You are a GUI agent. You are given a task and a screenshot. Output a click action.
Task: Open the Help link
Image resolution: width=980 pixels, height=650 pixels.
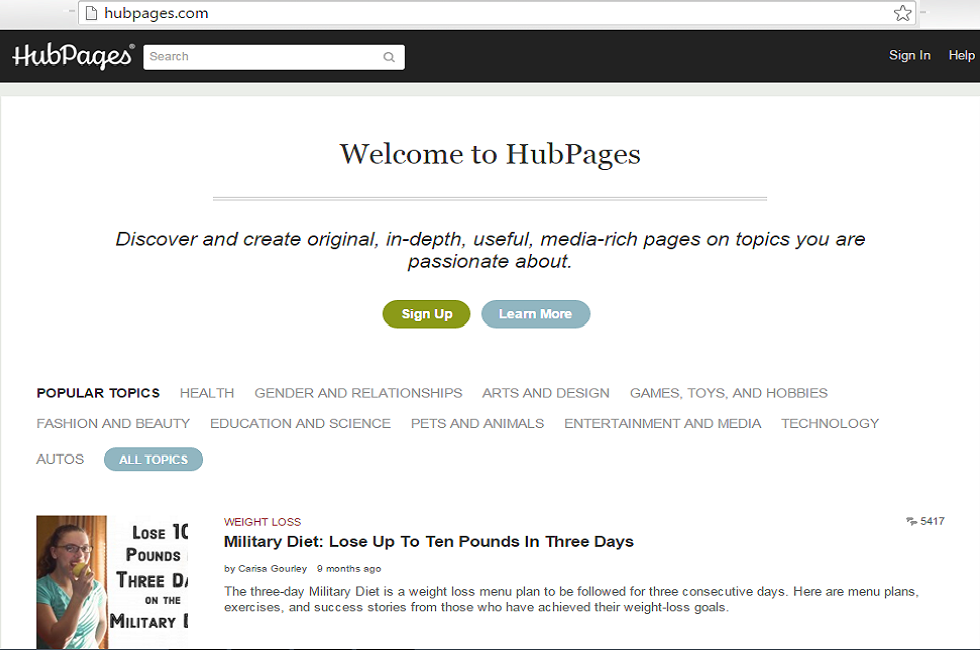pyautogui.click(x=961, y=56)
